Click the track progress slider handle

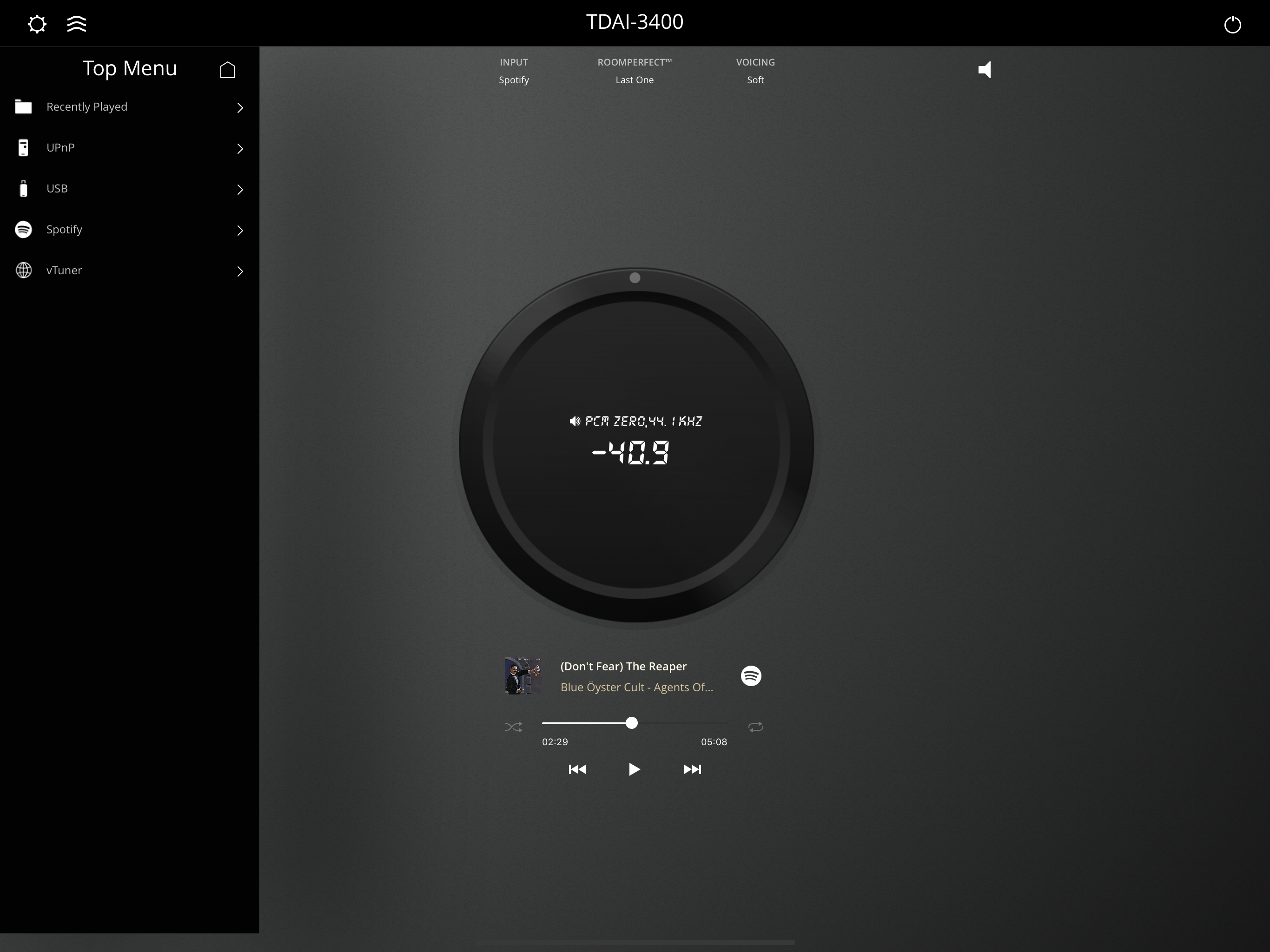point(632,723)
